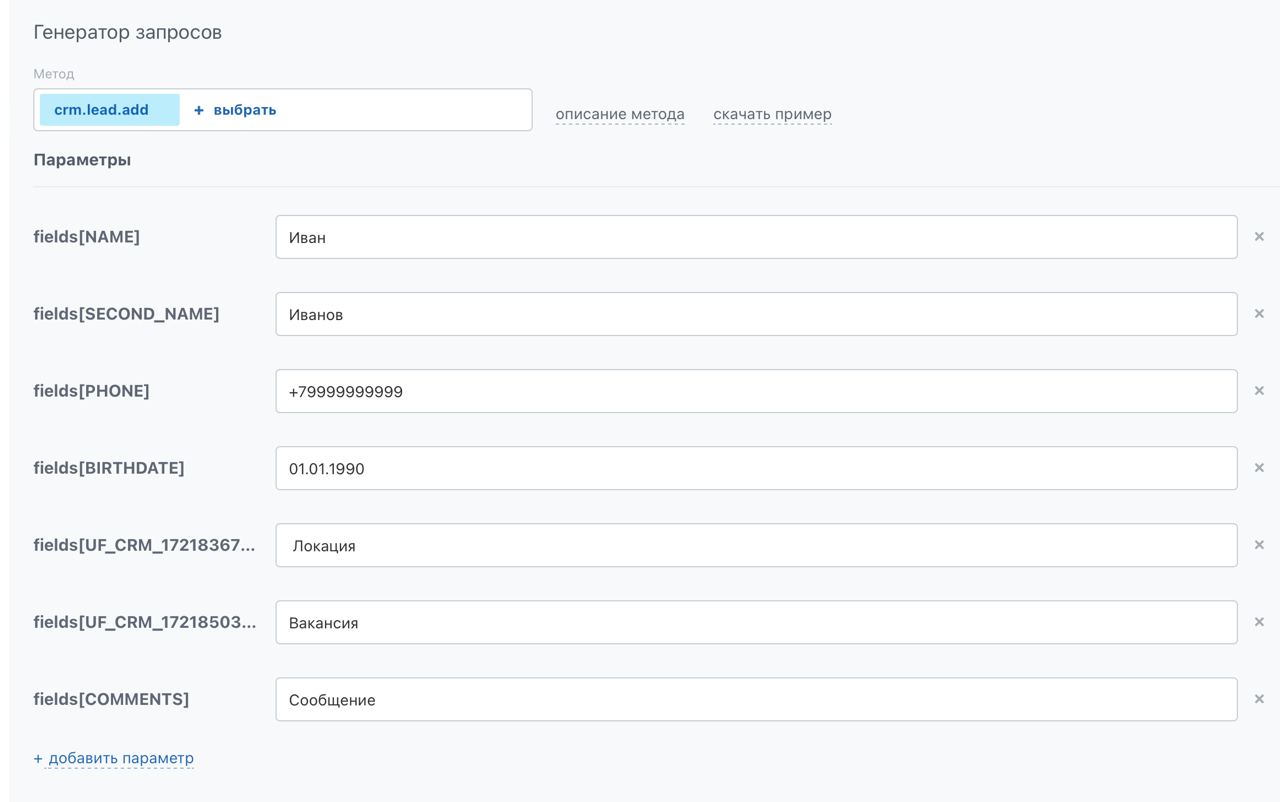Click the comments field containing Сообщение
This screenshot has height=802, width=1280.
point(756,699)
